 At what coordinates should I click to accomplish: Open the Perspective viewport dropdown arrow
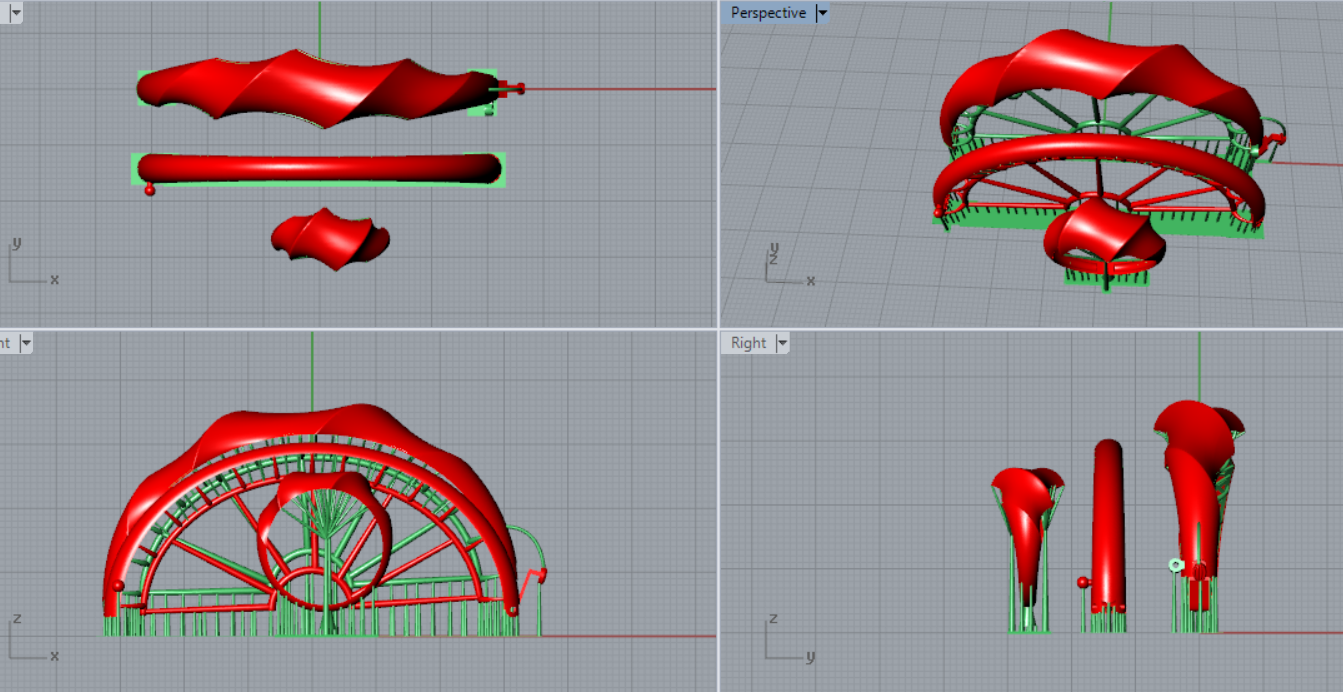(x=822, y=13)
